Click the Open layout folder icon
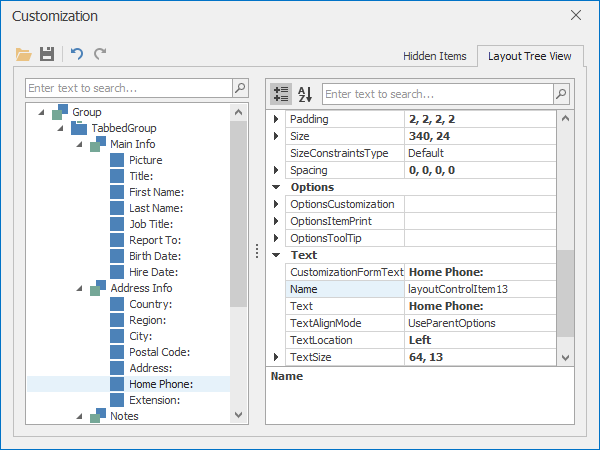600x450 pixels. tap(24, 54)
